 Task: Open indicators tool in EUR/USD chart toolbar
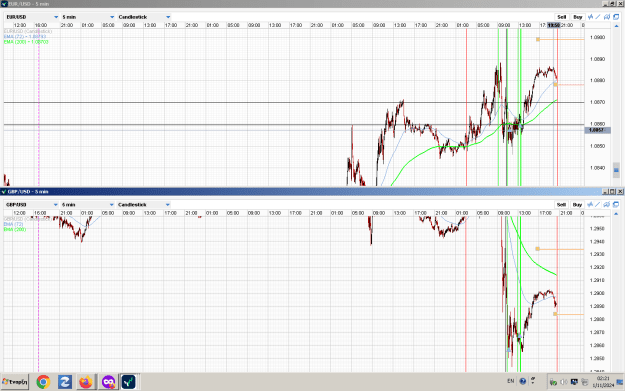(590, 17)
